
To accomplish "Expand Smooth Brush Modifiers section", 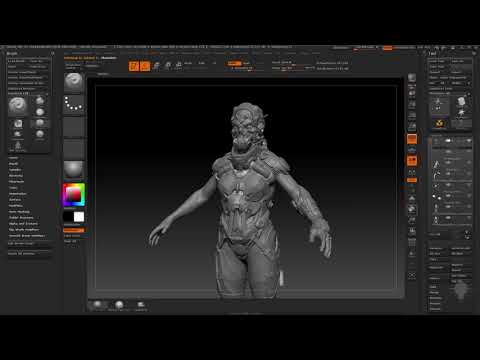I will 27,236.
